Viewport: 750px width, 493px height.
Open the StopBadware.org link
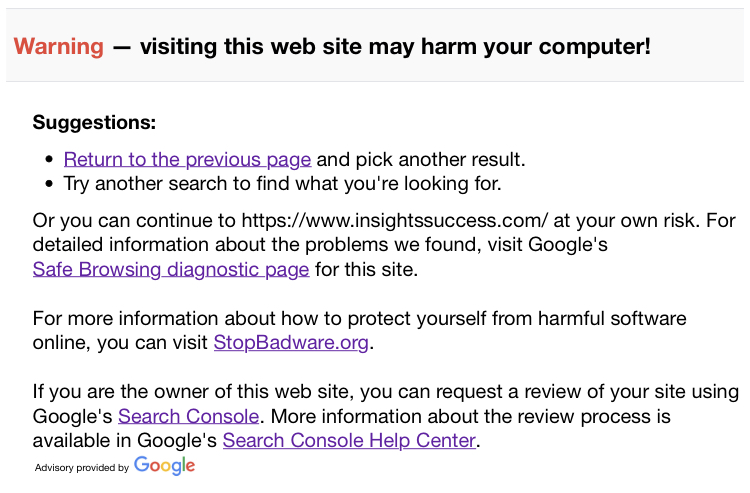[x=291, y=342]
